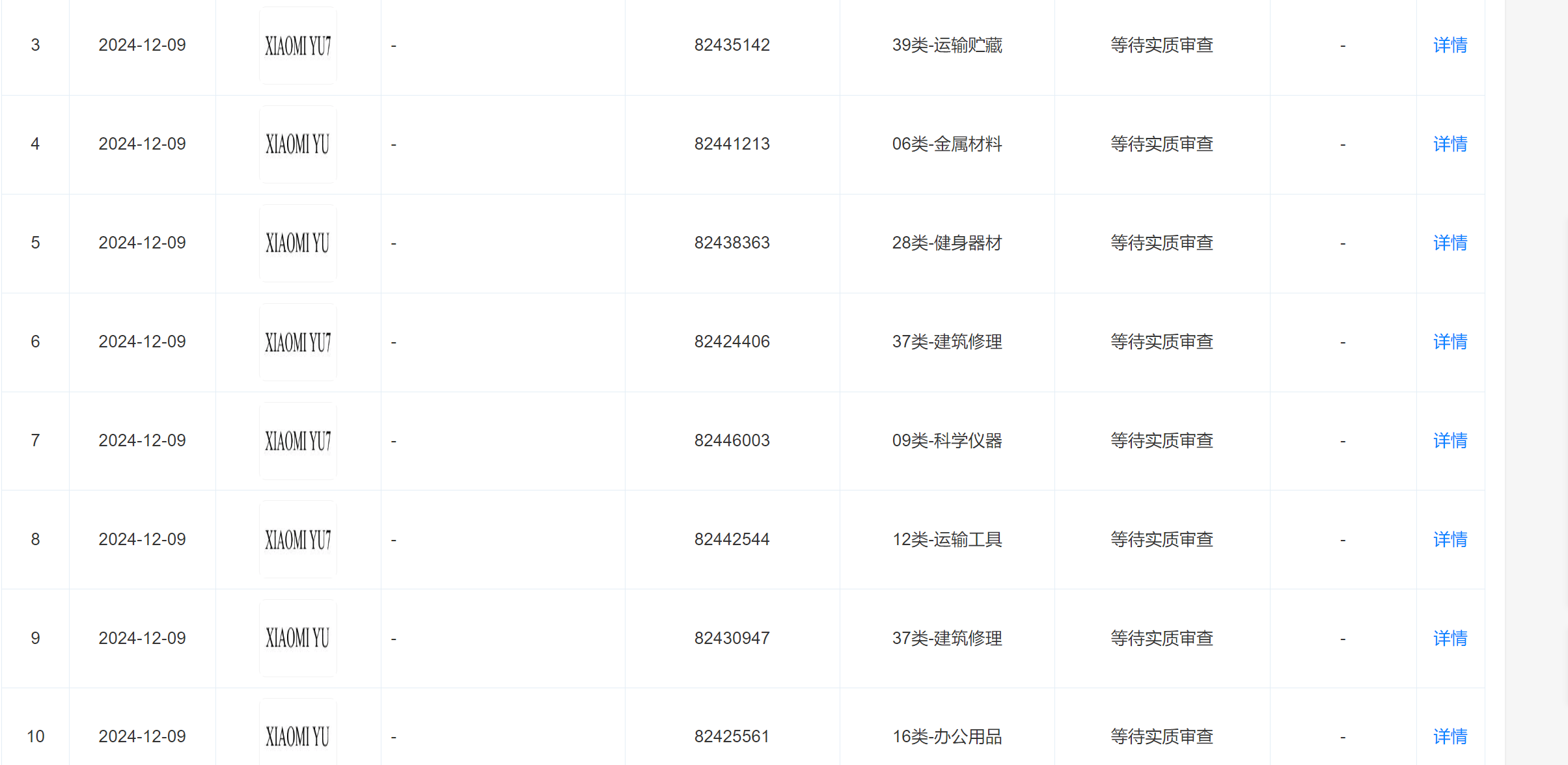Image resolution: width=1568 pixels, height=765 pixels.
Task: Select registration number 82441213 cell
Action: click(x=732, y=144)
